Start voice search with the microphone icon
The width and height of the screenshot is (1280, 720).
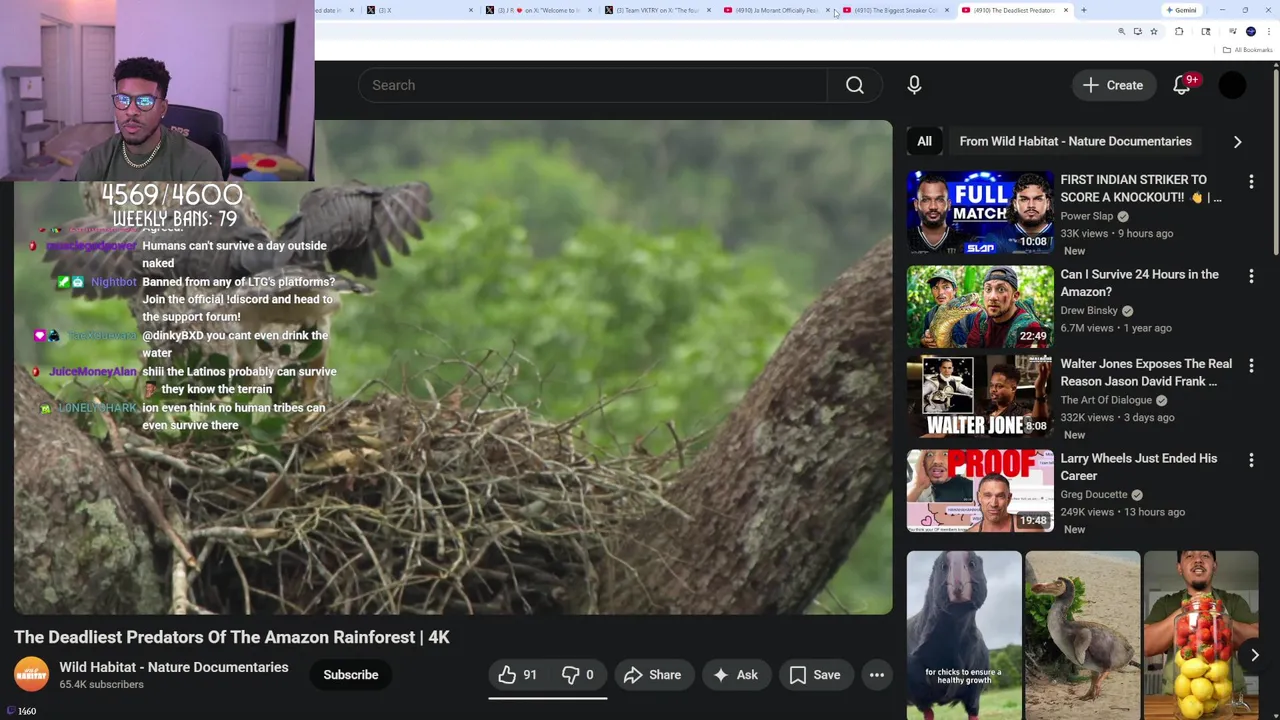[914, 85]
